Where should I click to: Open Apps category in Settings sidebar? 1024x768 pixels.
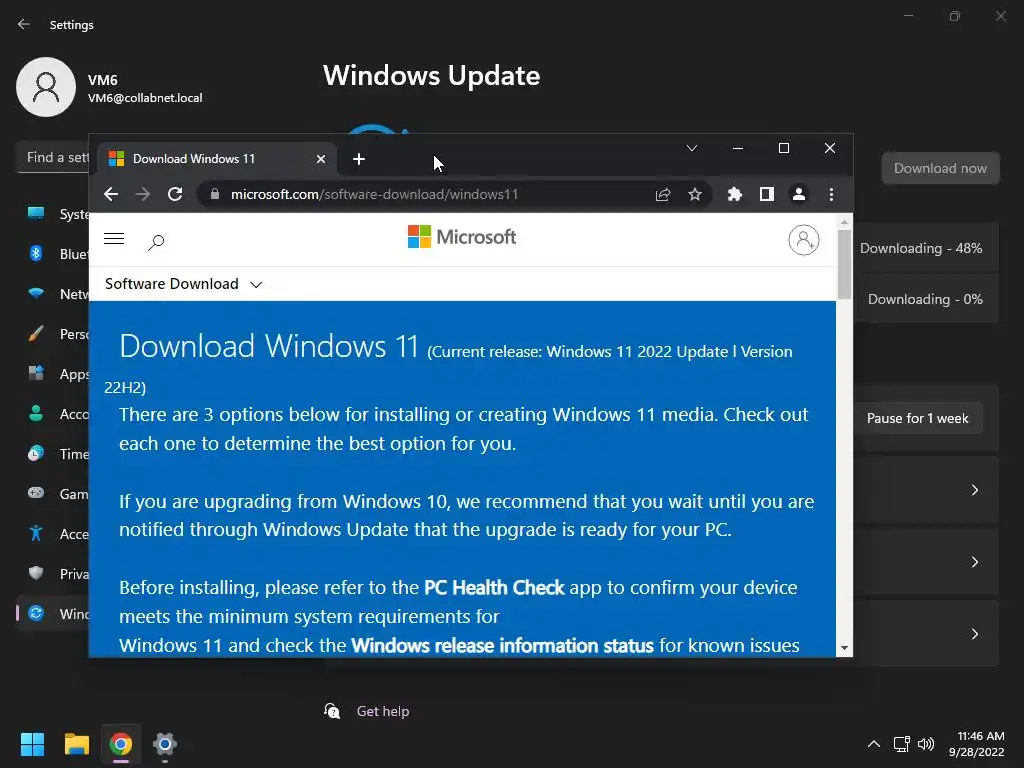(53, 374)
